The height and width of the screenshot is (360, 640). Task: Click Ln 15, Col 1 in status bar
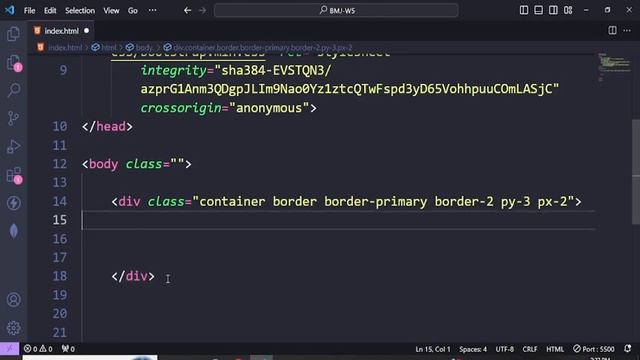point(433,349)
